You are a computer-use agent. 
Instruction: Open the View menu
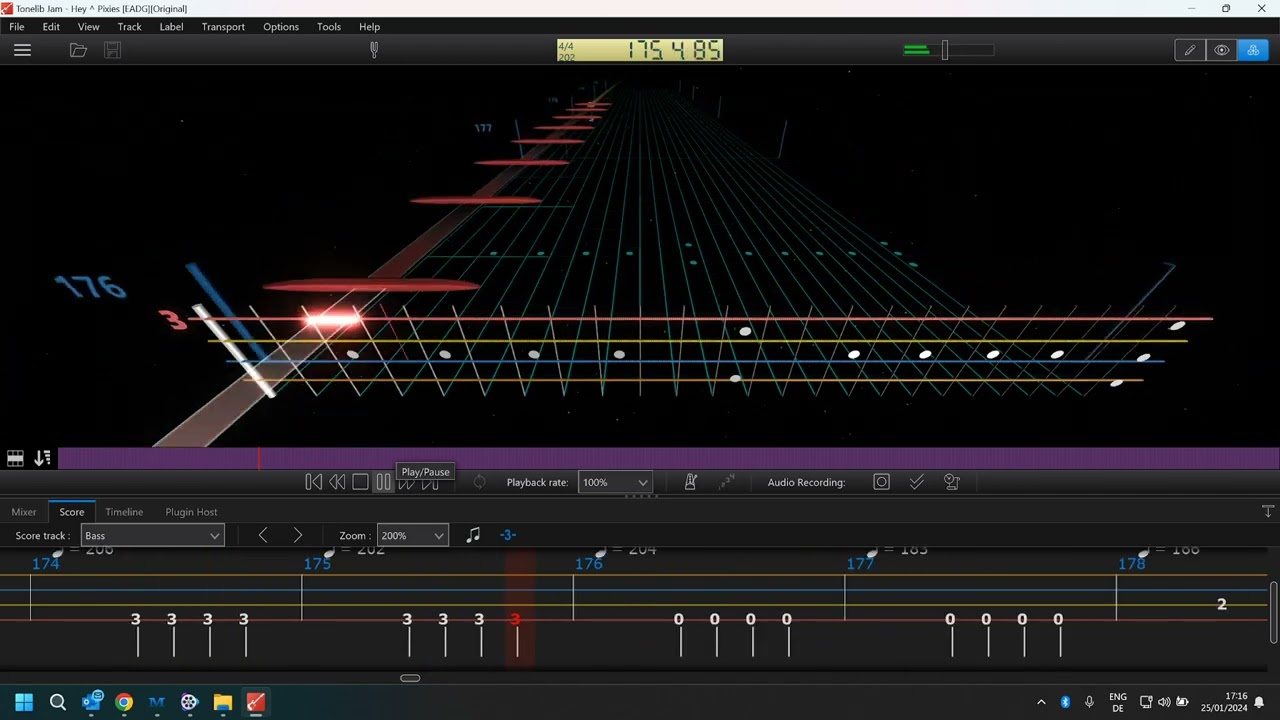click(89, 27)
